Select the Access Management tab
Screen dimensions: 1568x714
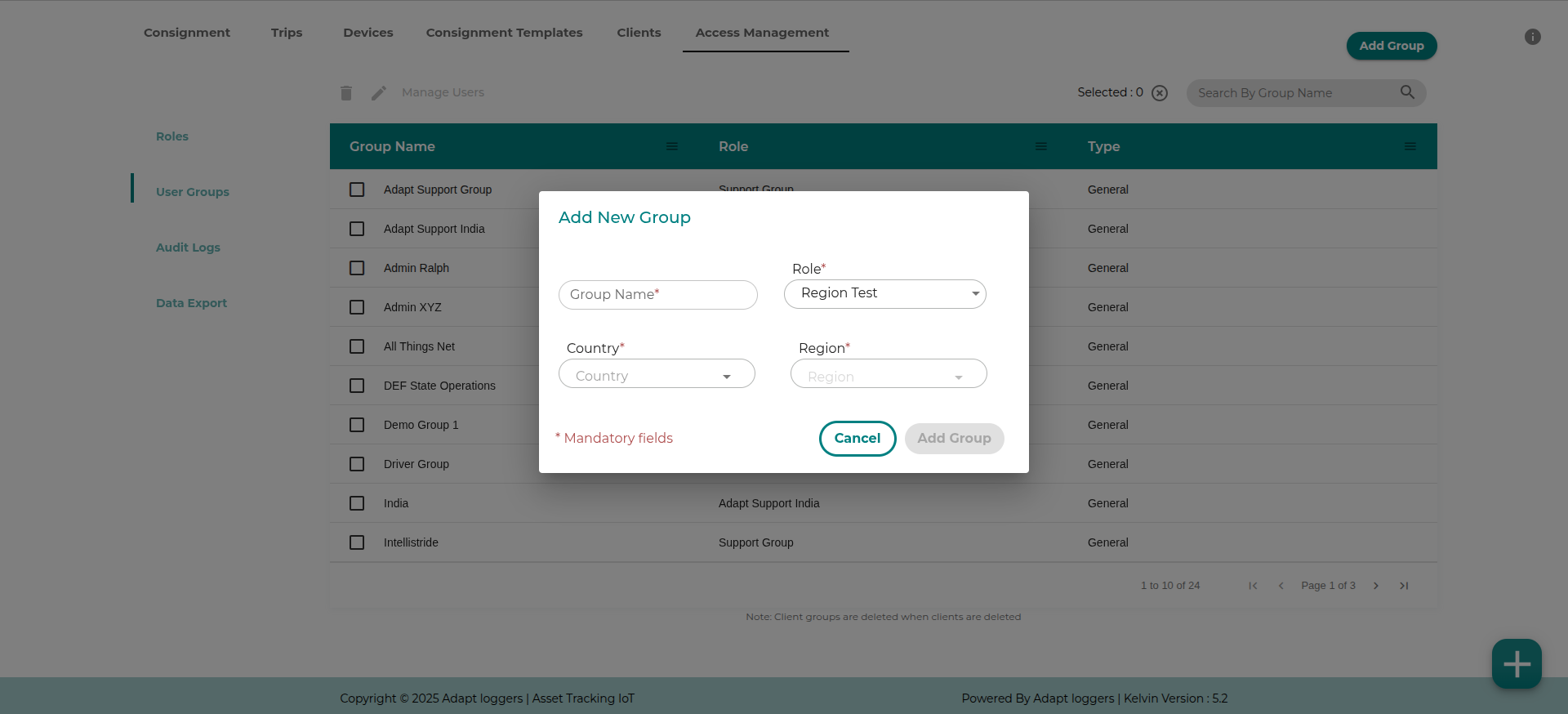click(x=762, y=33)
